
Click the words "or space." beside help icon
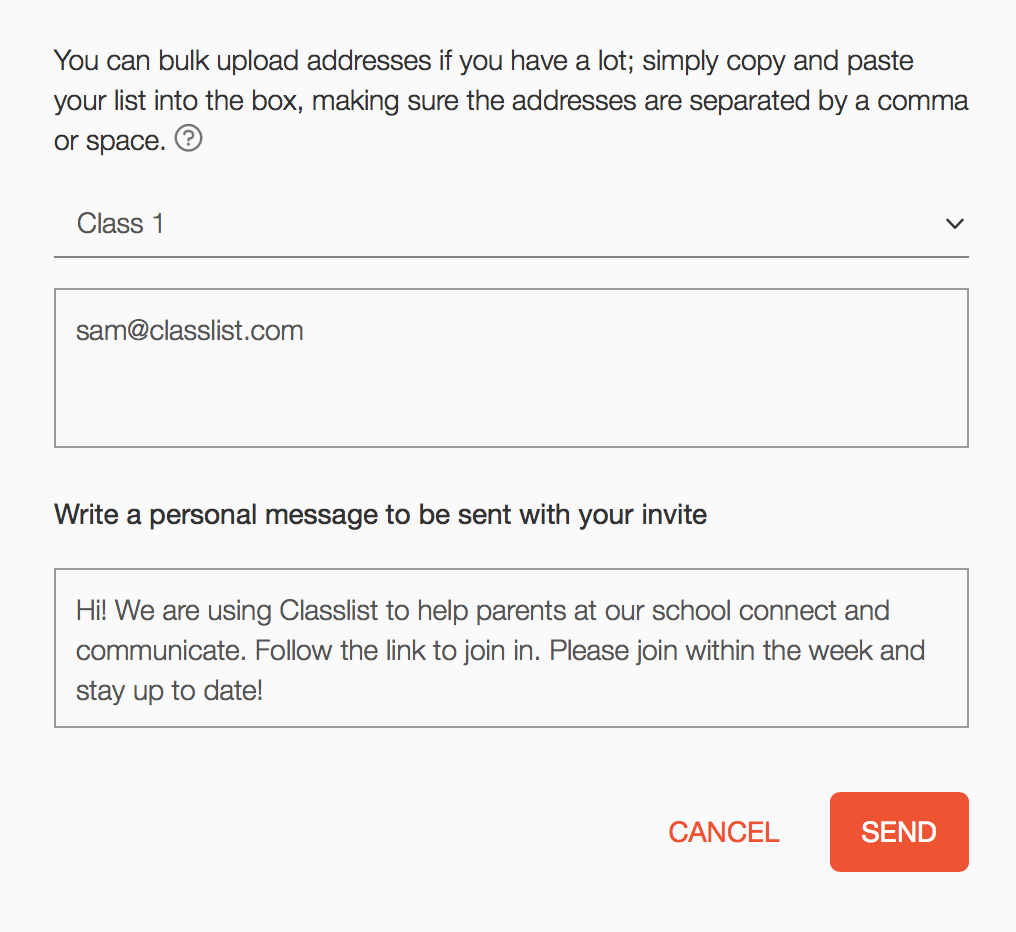[x=110, y=141]
